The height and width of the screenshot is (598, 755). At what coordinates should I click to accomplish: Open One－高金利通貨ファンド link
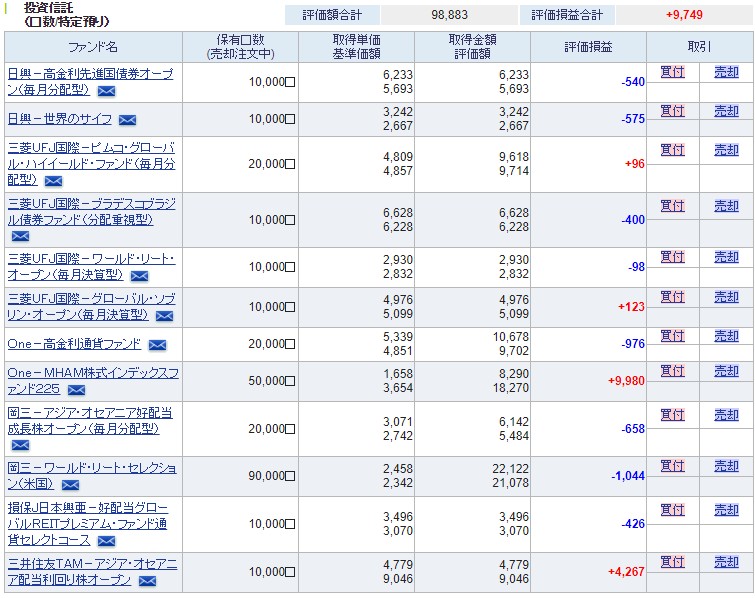pos(74,344)
